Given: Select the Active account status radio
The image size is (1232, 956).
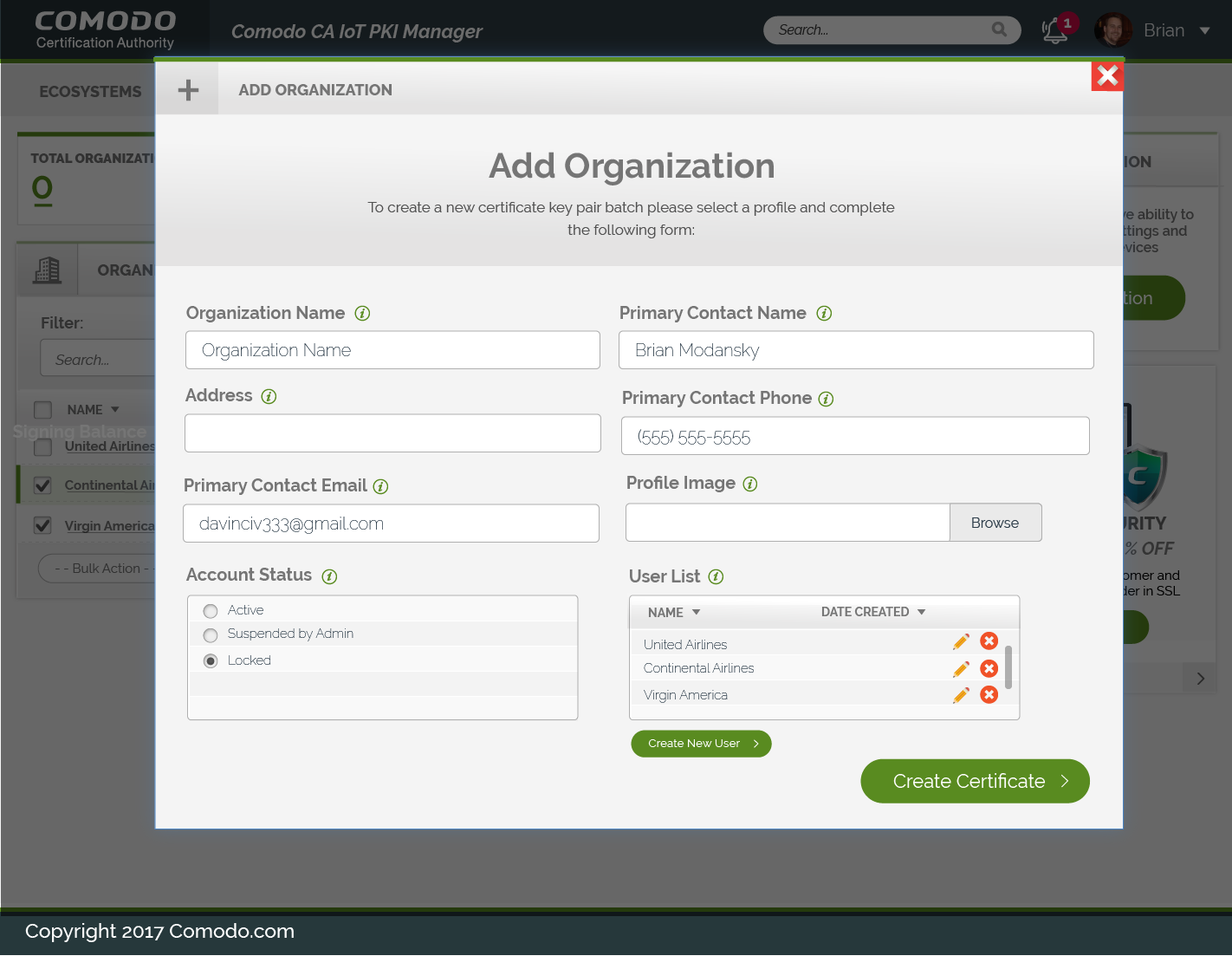Looking at the screenshot, I should [x=211, y=611].
